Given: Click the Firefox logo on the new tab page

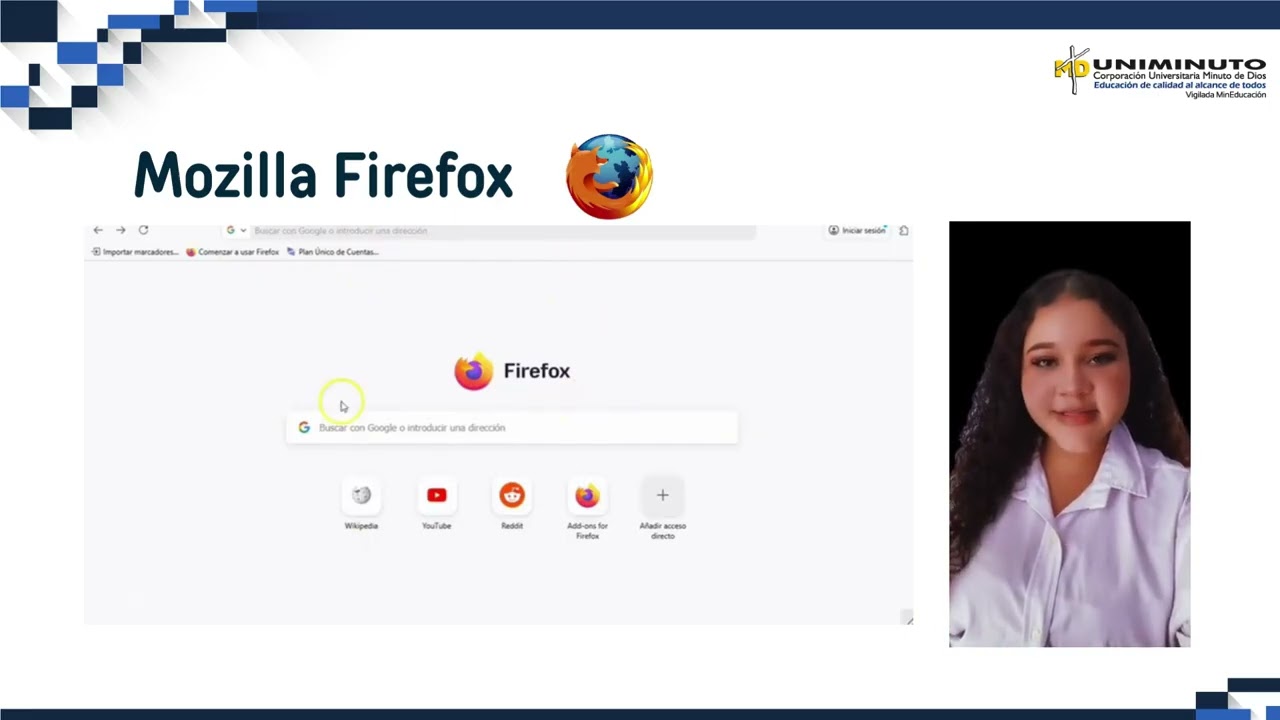Looking at the screenshot, I should 473,371.
